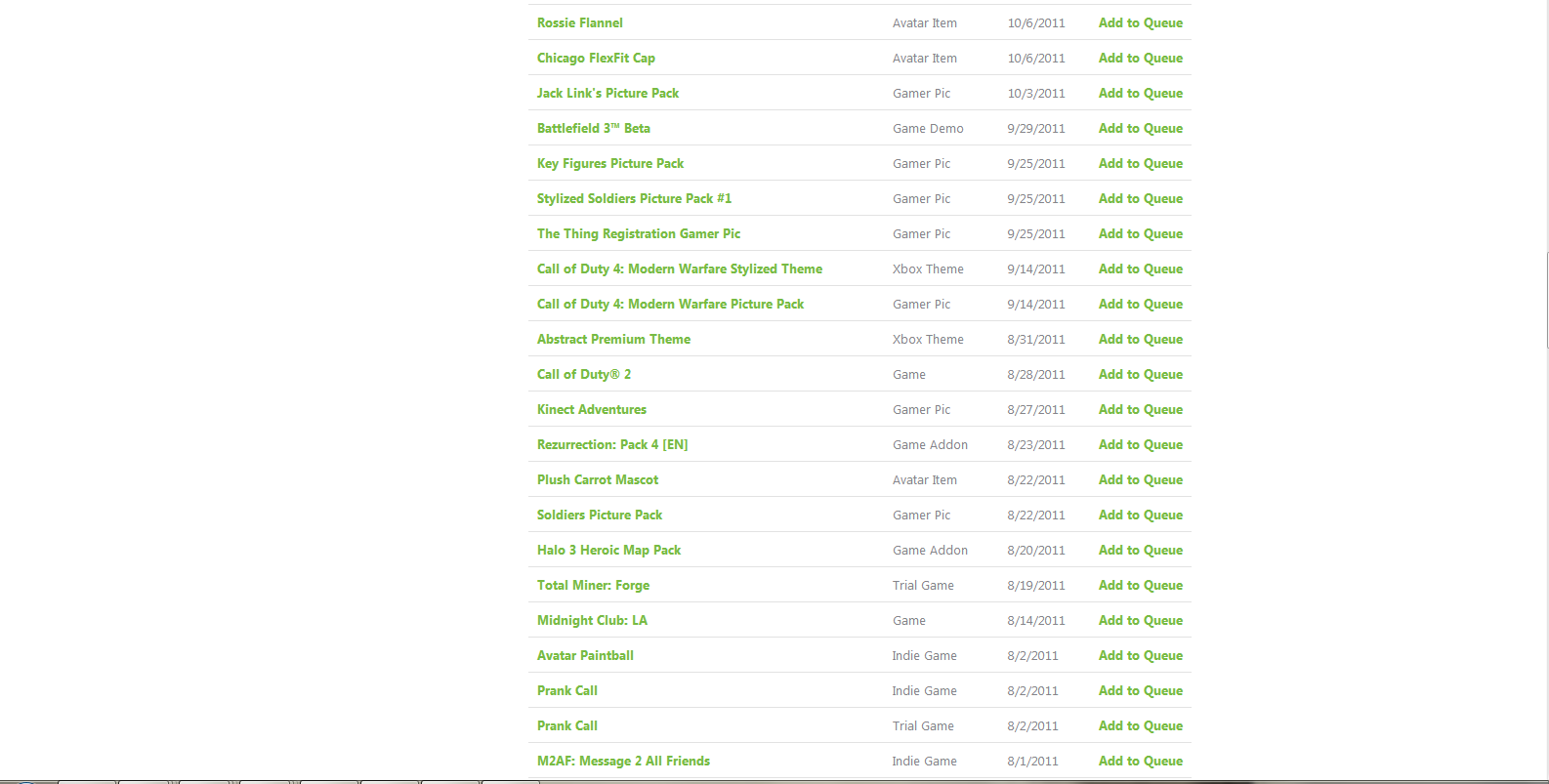Open Call of Duty 2 game link

pos(584,374)
